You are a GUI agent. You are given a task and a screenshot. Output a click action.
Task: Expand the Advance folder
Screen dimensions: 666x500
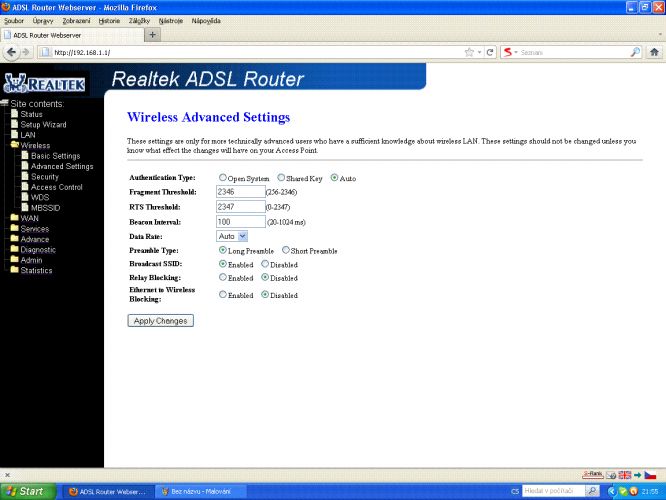coord(14,238)
